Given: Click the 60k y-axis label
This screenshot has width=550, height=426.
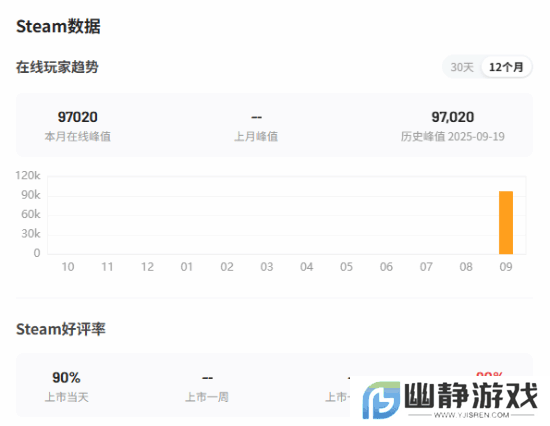Looking at the screenshot, I should [x=31, y=214].
